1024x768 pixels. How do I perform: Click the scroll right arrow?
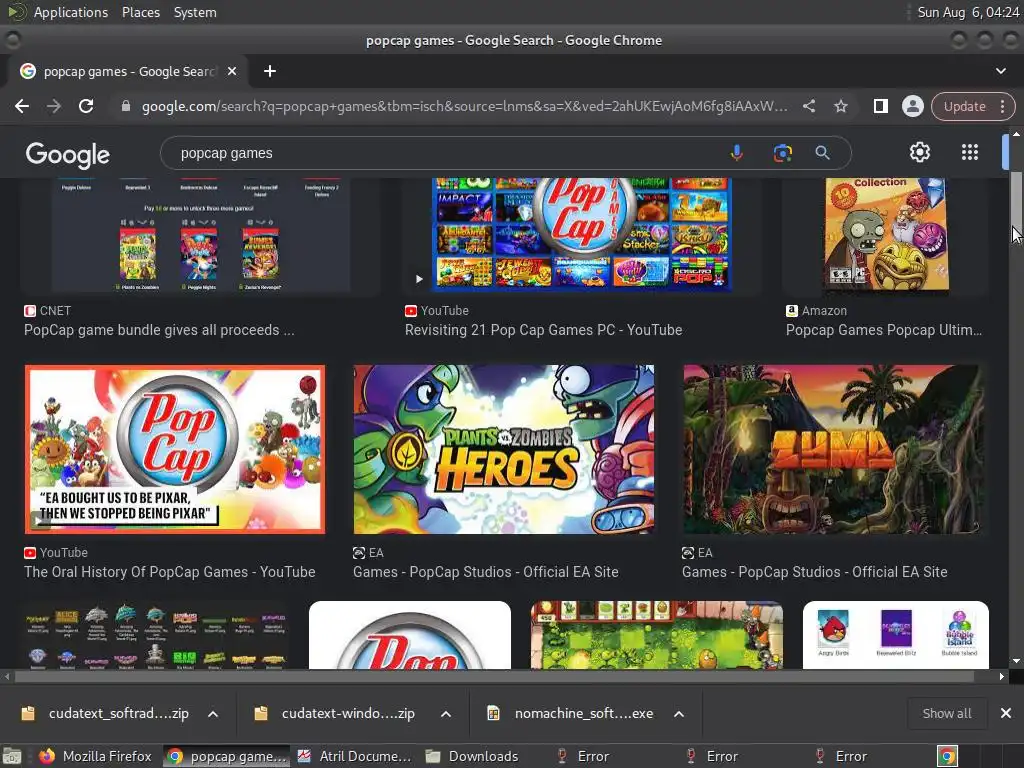1002,677
